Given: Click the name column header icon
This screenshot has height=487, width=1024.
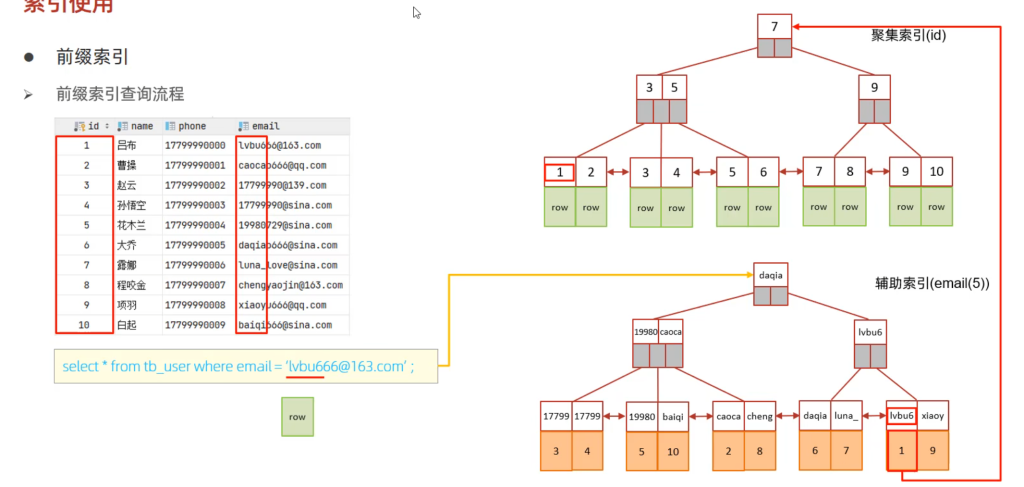Looking at the screenshot, I should [x=122, y=126].
